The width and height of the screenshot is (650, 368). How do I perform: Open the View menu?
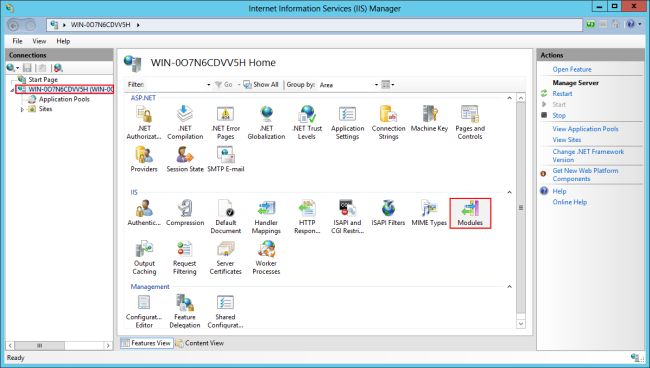[x=39, y=41]
